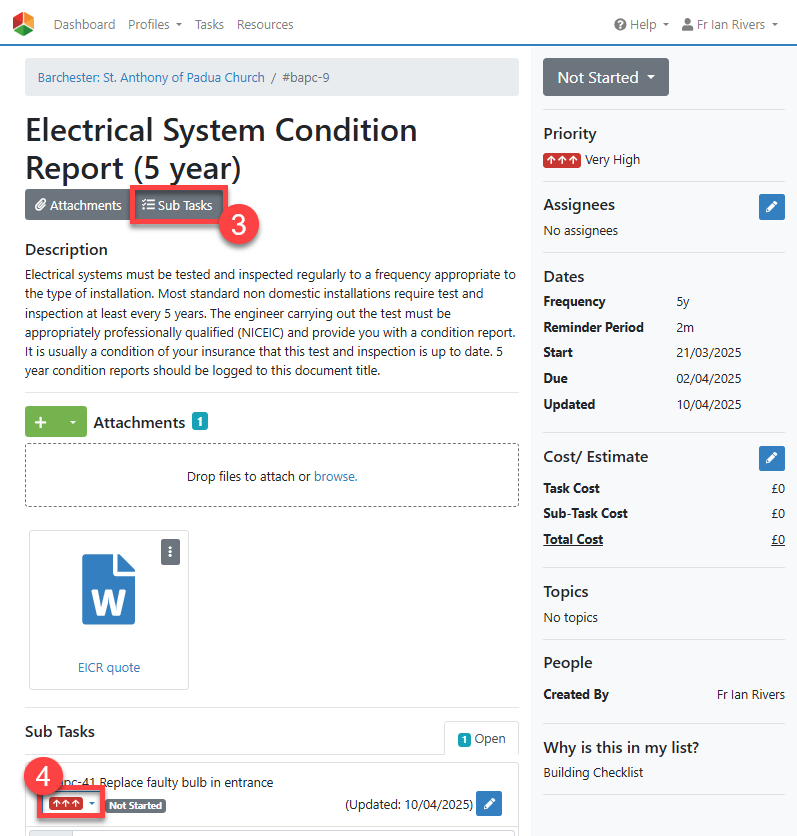The width and height of the screenshot is (797, 836).
Task: Click the Attachments button under the title
Action: [77, 205]
